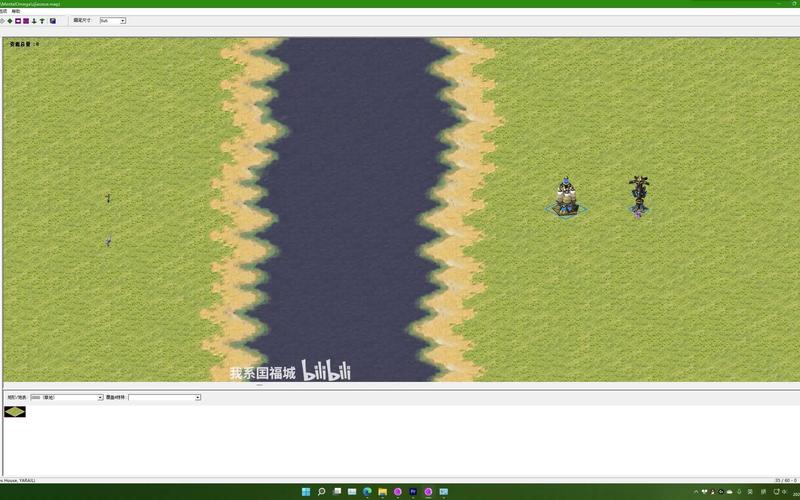Image resolution: width=800 pixels, height=500 pixels.
Task: Expand the terrain type dropdown
Action: (100, 397)
